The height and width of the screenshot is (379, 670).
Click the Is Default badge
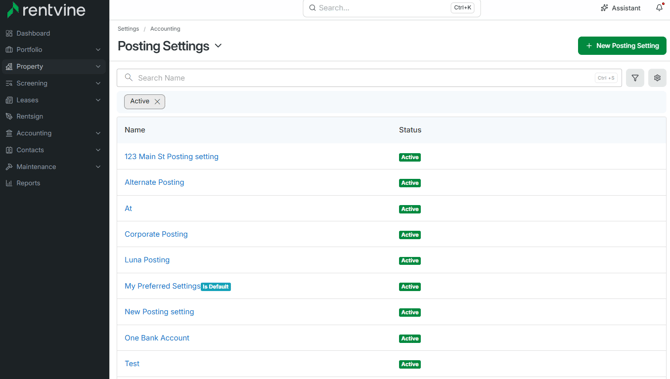coord(216,287)
